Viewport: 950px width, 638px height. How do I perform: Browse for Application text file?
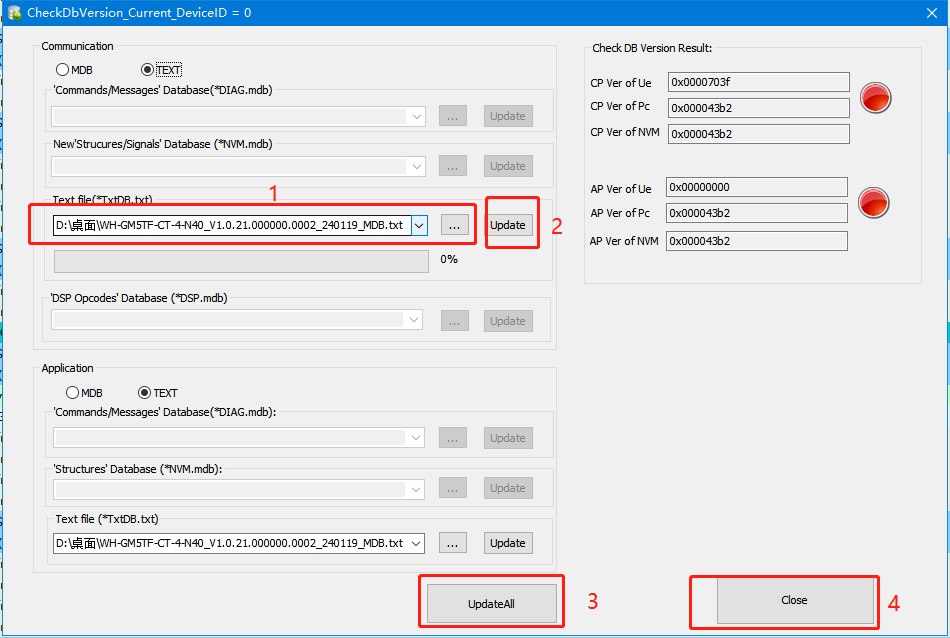click(x=453, y=543)
